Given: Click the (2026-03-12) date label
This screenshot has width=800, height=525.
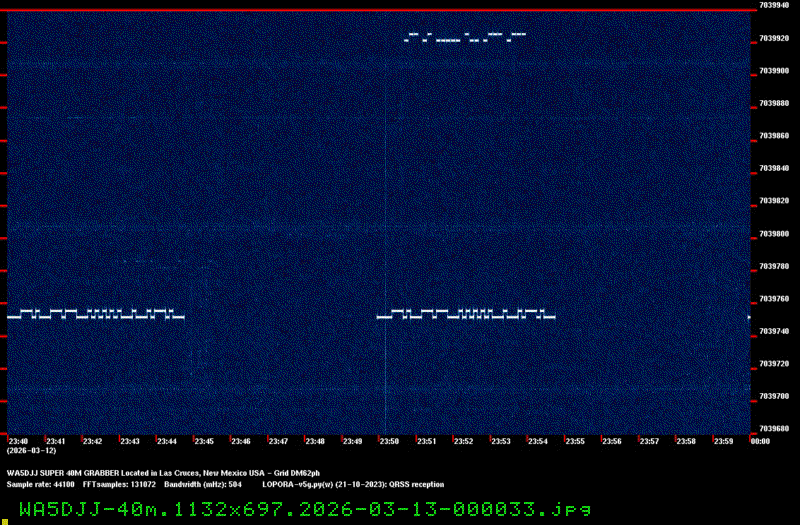Looking at the screenshot, I should [32, 451].
